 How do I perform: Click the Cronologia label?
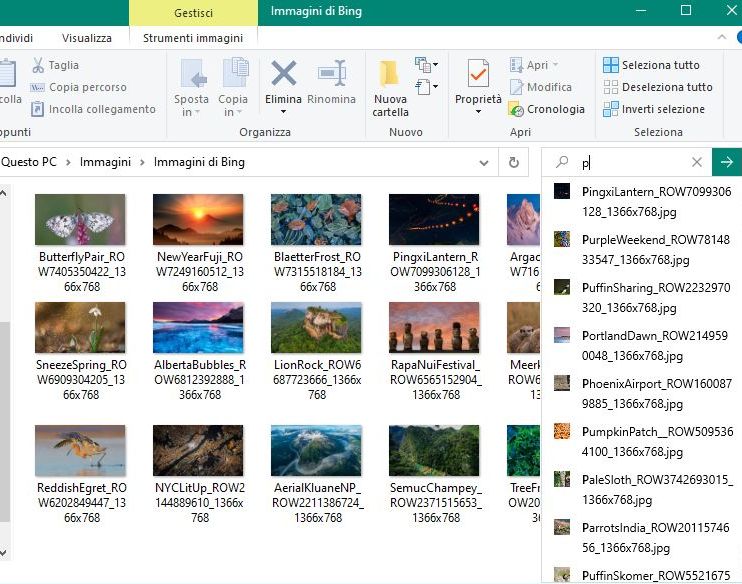pos(556,109)
